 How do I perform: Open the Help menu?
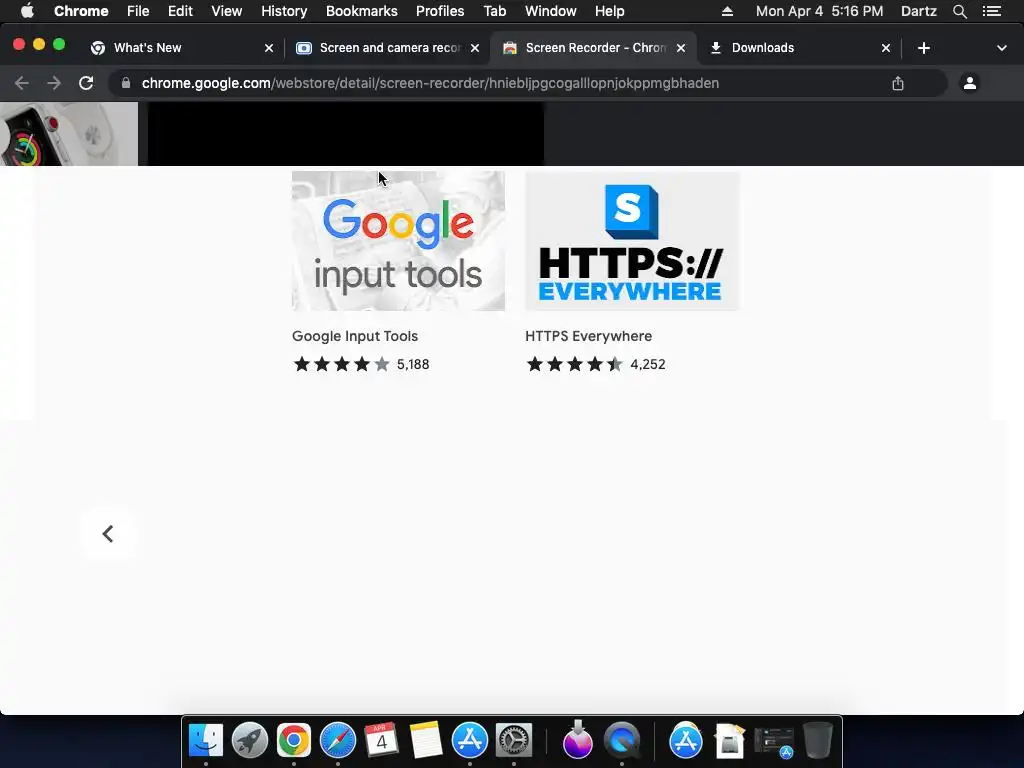tap(609, 11)
